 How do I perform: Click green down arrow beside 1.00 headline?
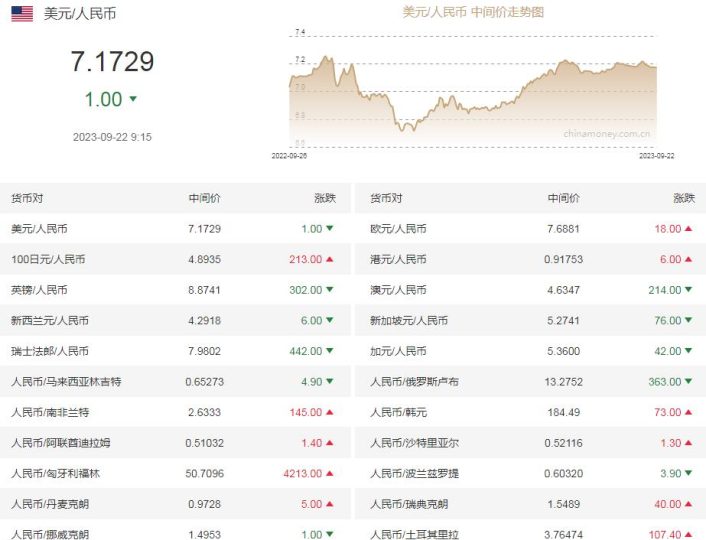pos(133,98)
